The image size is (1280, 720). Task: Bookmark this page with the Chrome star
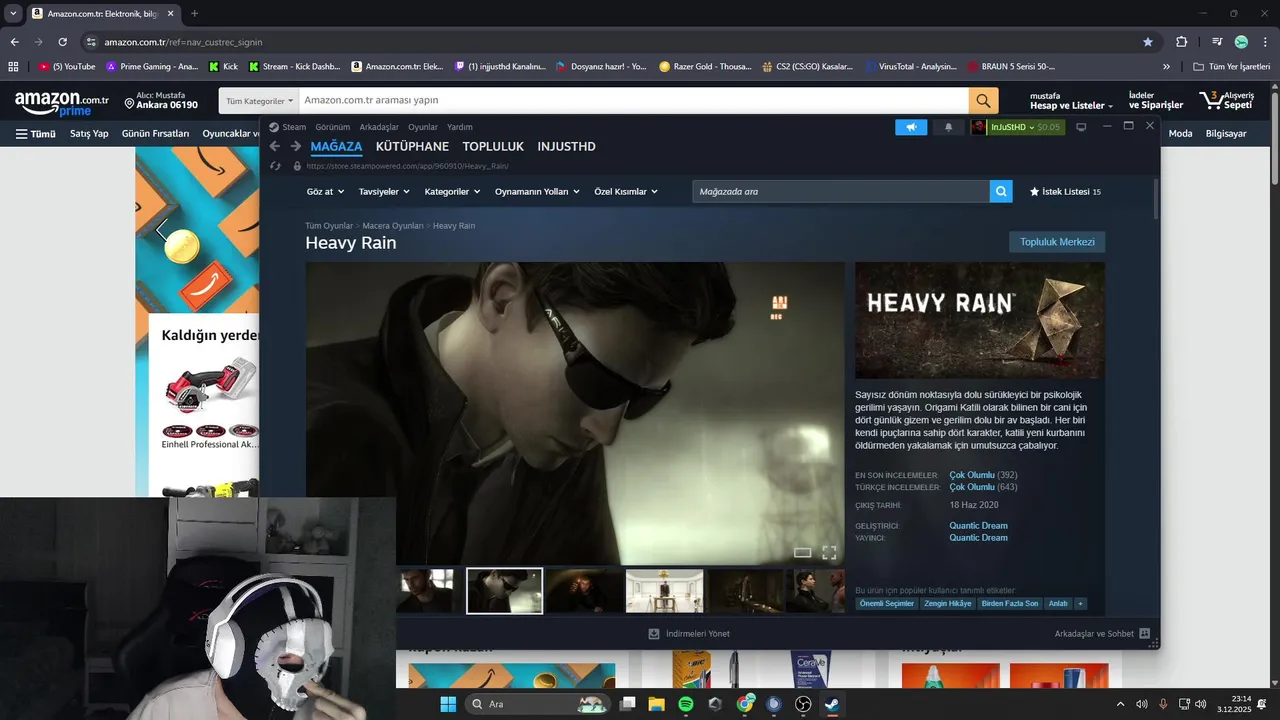(1148, 42)
